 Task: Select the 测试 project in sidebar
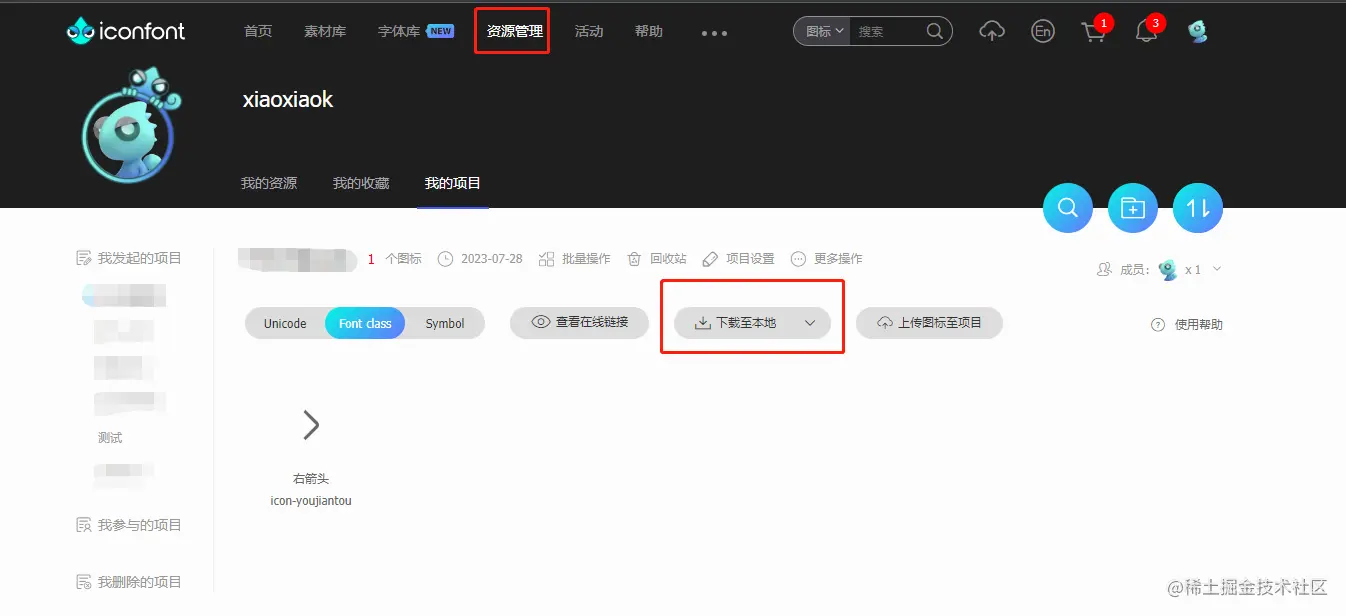click(110, 438)
